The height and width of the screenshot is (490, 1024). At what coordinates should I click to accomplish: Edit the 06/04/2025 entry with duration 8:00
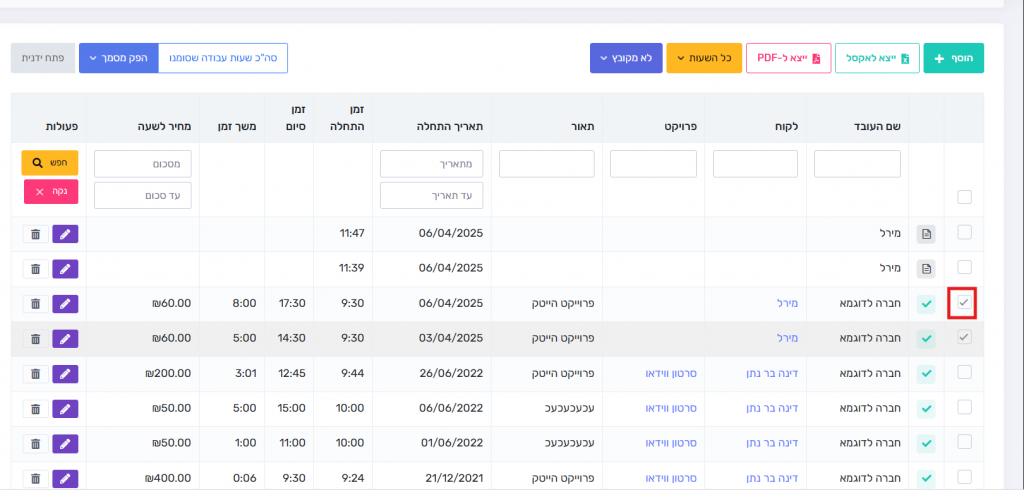65,304
